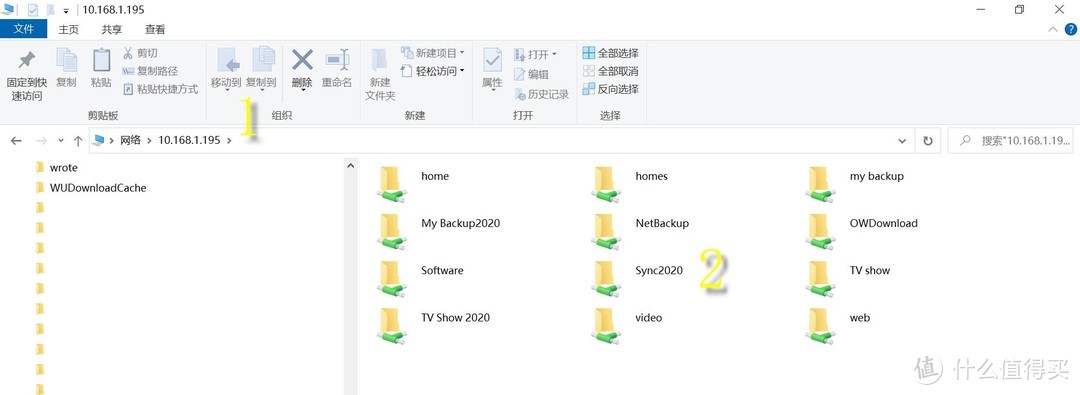Go up one level with the Up arrow

pyautogui.click(x=78, y=141)
